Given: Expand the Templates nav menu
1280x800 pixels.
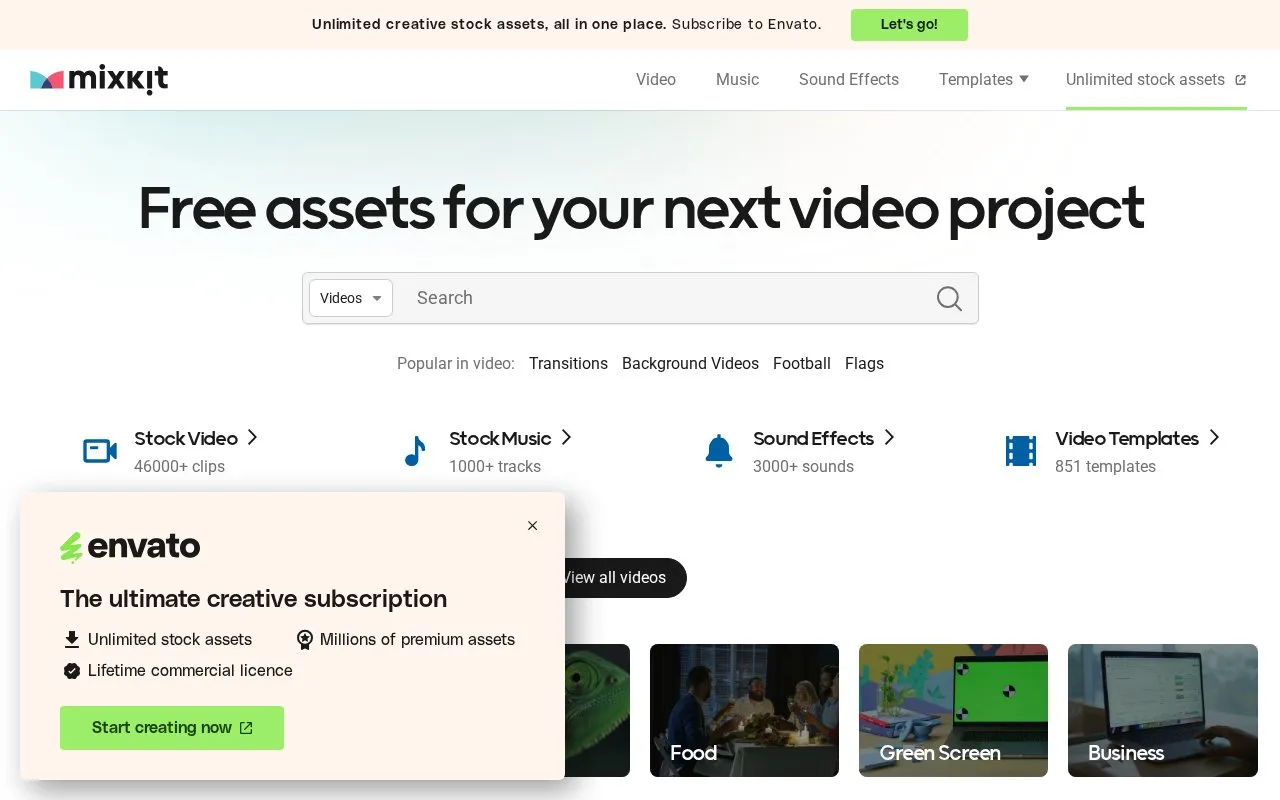Looking at the screenshot, I should [x=983, y=79].
